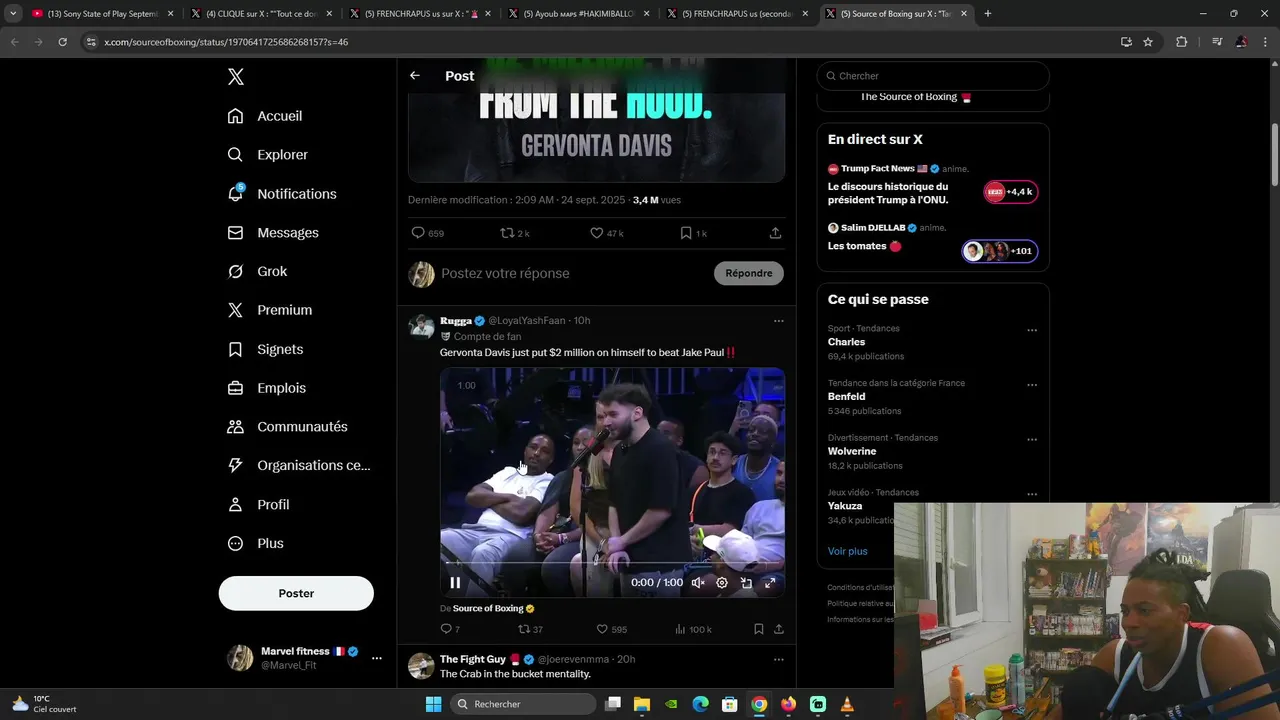Open Chrome extensions puzzle icon
Image resolution: width=1280 pixels, height=720 pixels.
click(x=1181, y=42)
